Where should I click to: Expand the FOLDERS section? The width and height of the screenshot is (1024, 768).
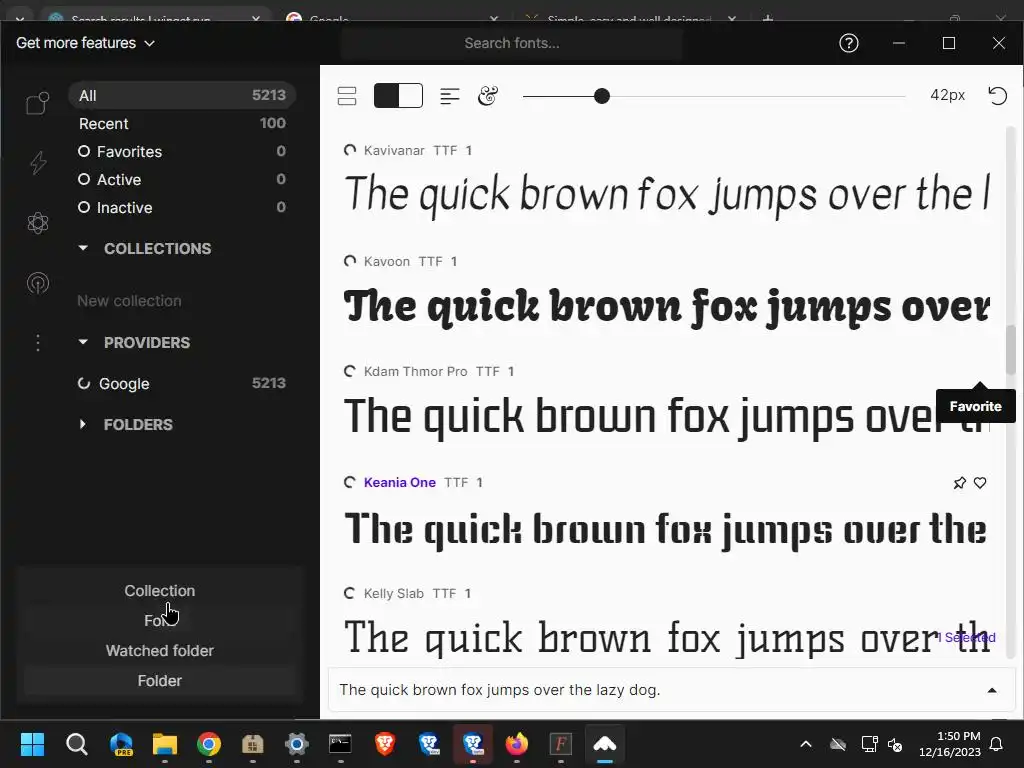[83, 424]
